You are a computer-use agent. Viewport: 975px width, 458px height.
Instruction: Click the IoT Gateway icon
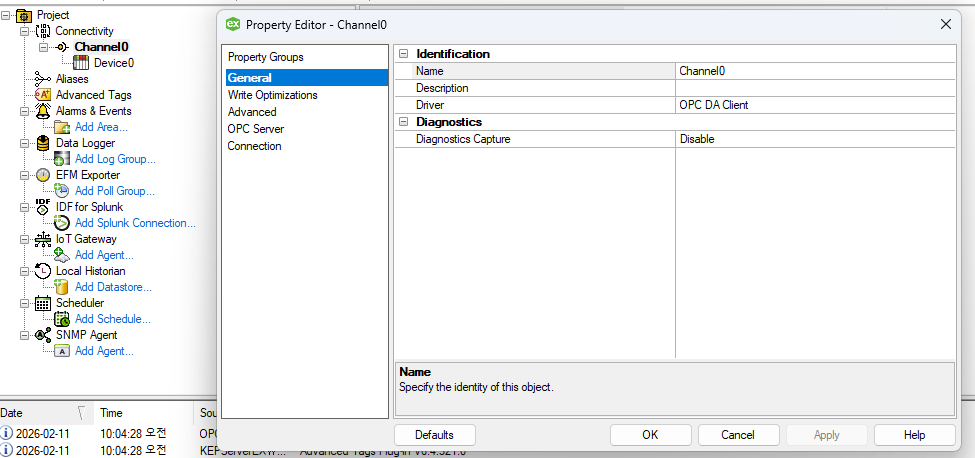(43, 239)
